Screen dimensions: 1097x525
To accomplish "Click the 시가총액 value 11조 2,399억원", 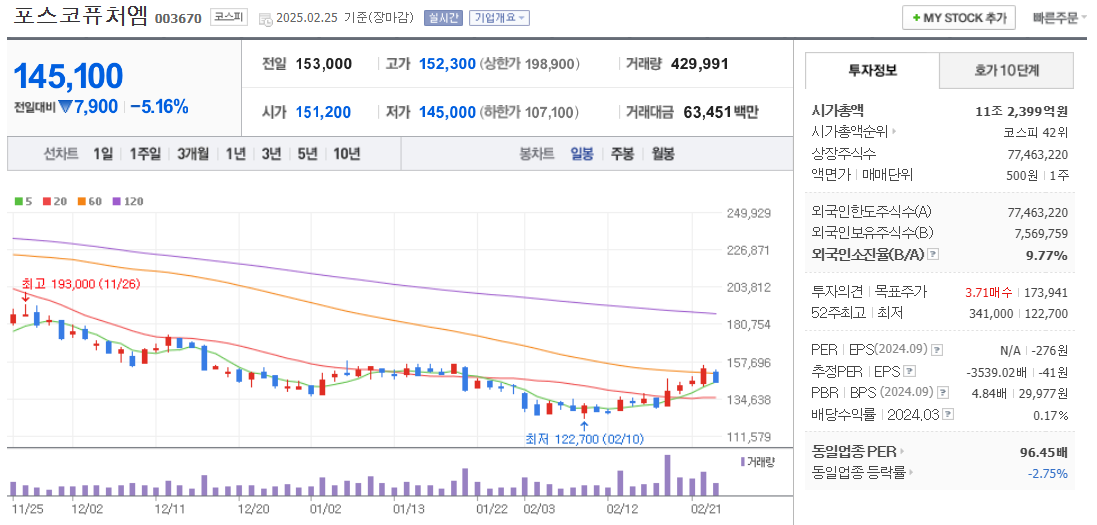I will (1021, 111).
